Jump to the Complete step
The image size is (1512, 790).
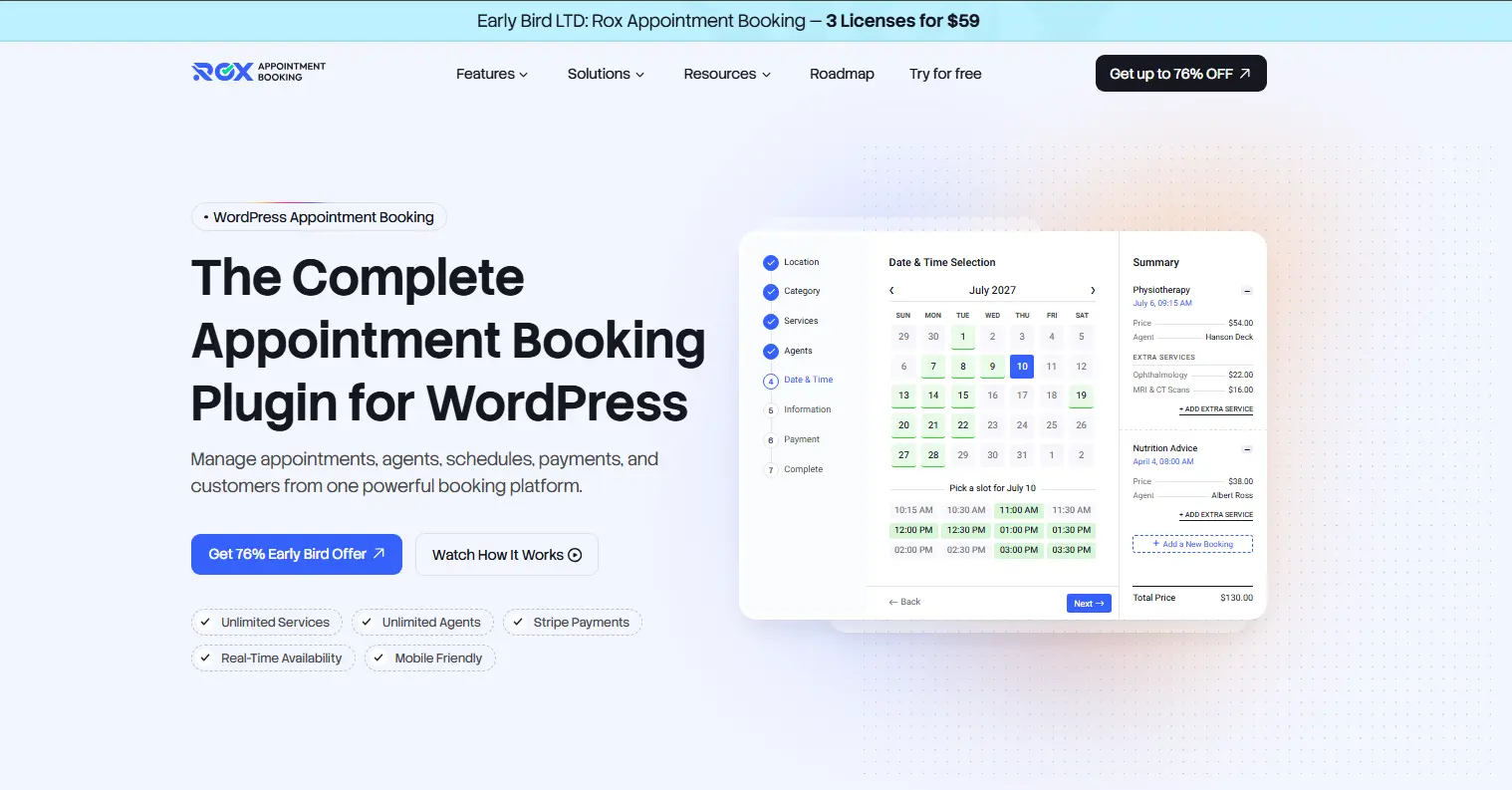[x=794, y=469]
